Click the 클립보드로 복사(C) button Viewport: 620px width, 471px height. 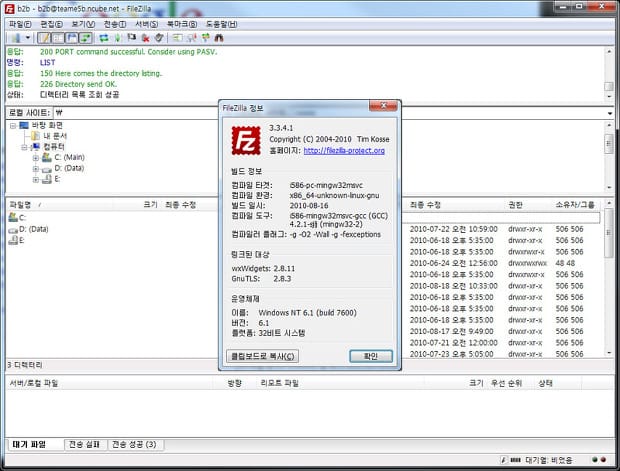[x=263, y=356]
